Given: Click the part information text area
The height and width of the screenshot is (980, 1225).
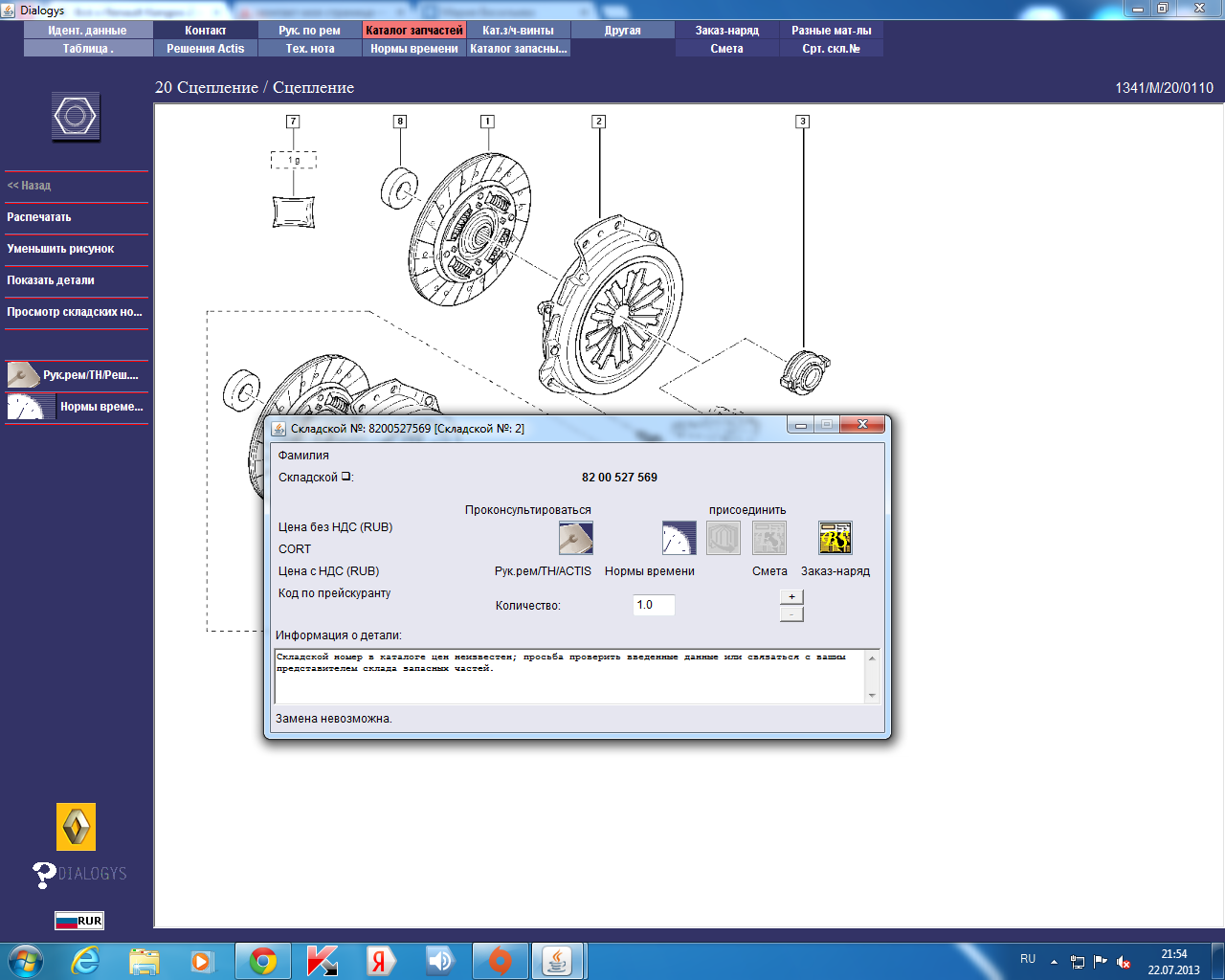Looking at the screenshot, I should coord(570,677).
